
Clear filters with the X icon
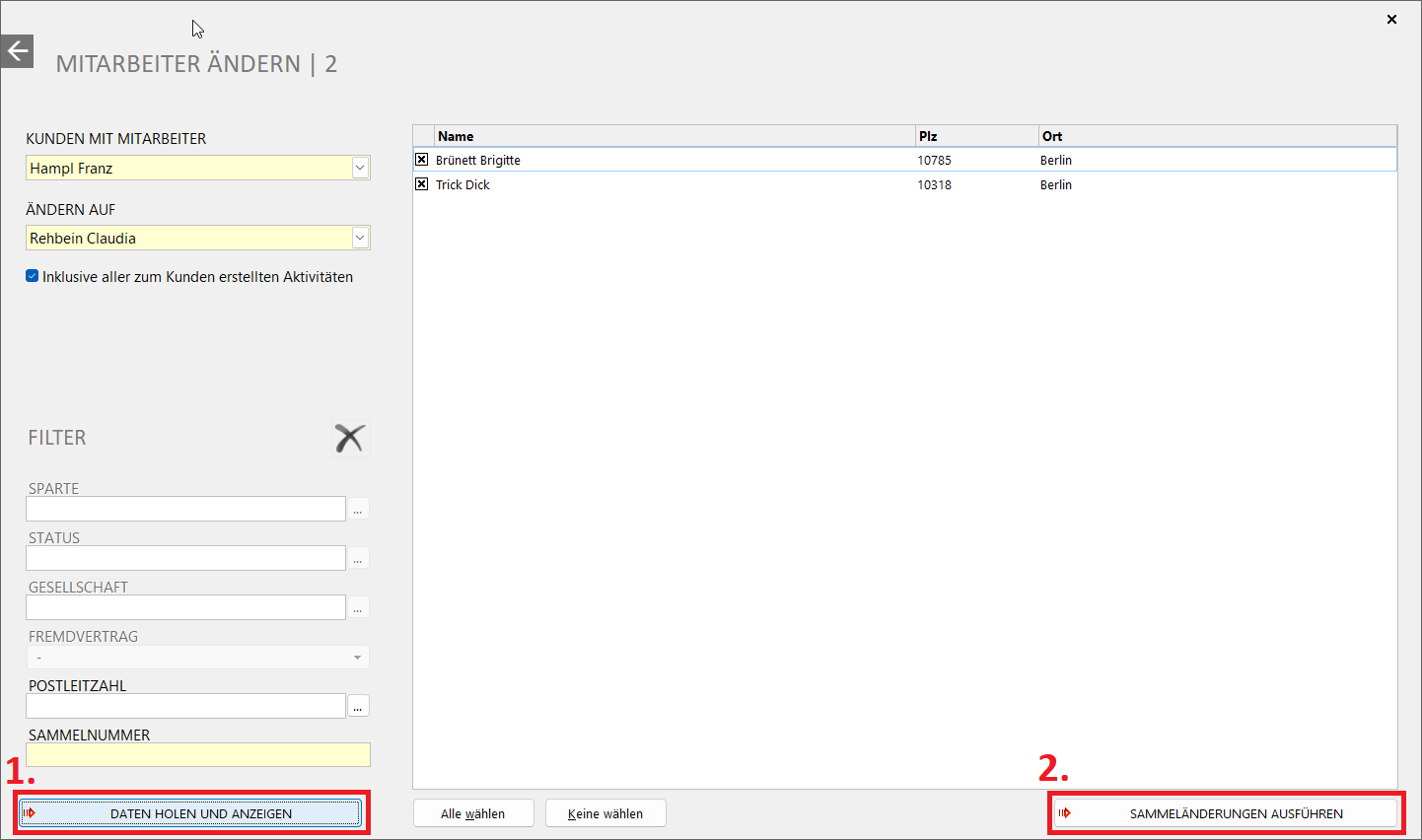[x=350, y=439]
